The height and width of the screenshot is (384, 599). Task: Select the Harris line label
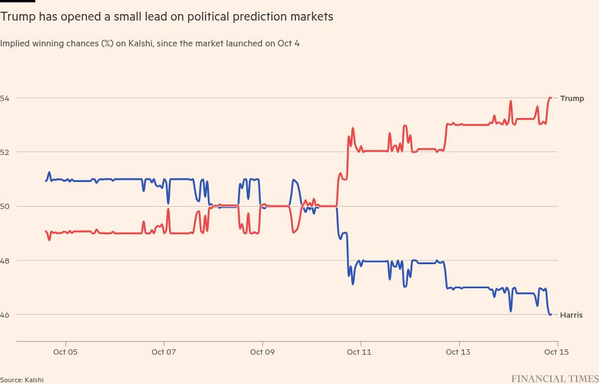coord(571,315)
